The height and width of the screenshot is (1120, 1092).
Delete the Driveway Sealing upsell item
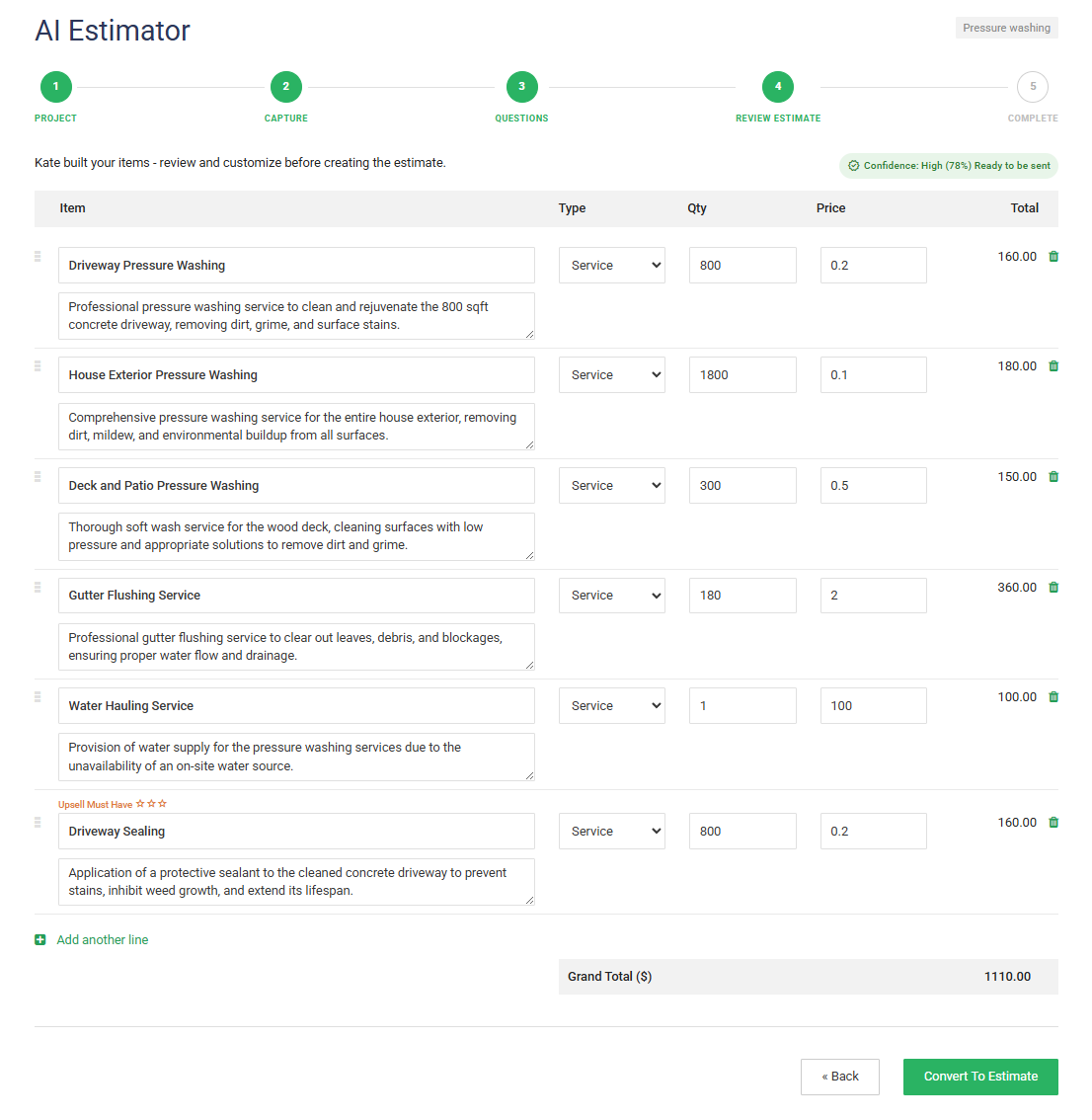(x=1053, y=823)
